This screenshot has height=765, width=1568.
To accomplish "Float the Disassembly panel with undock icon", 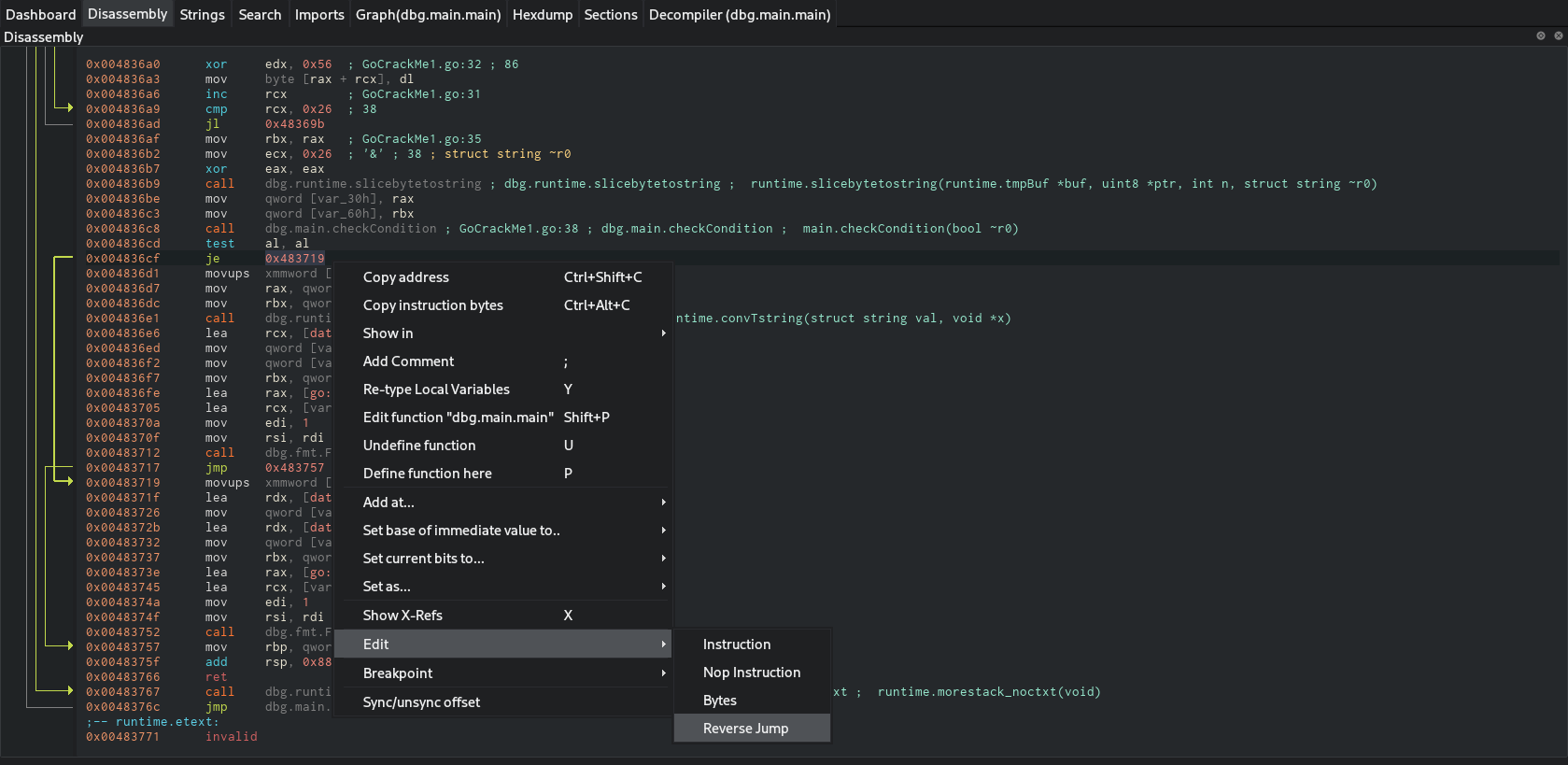I will point(1541,36).
